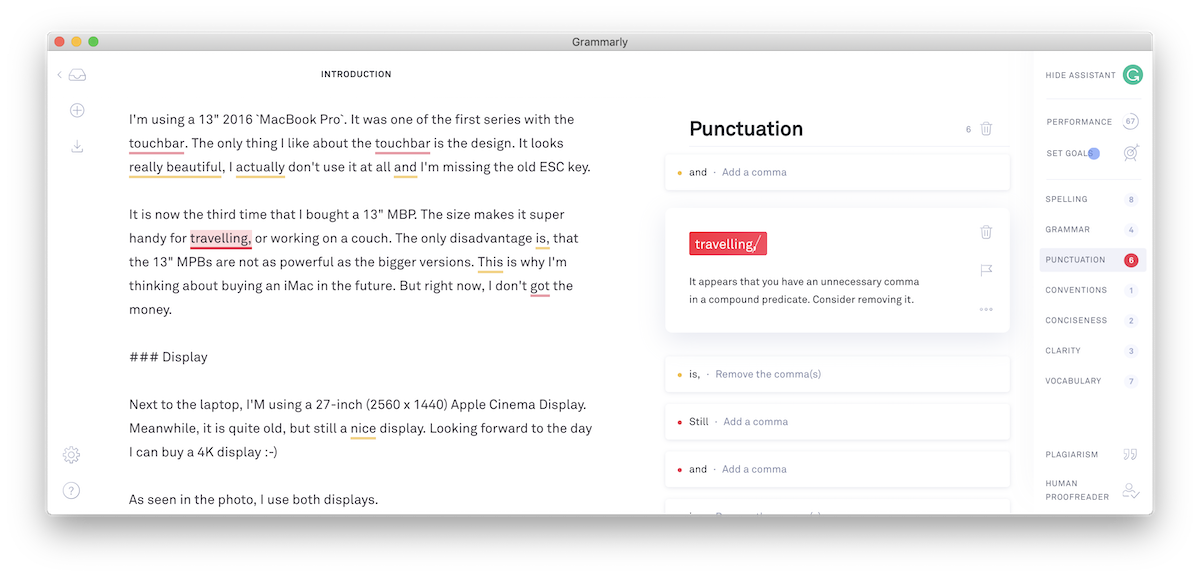Select the Clarity category
The width and height of the screenshot is (1200, 577).
point(1091,351)
